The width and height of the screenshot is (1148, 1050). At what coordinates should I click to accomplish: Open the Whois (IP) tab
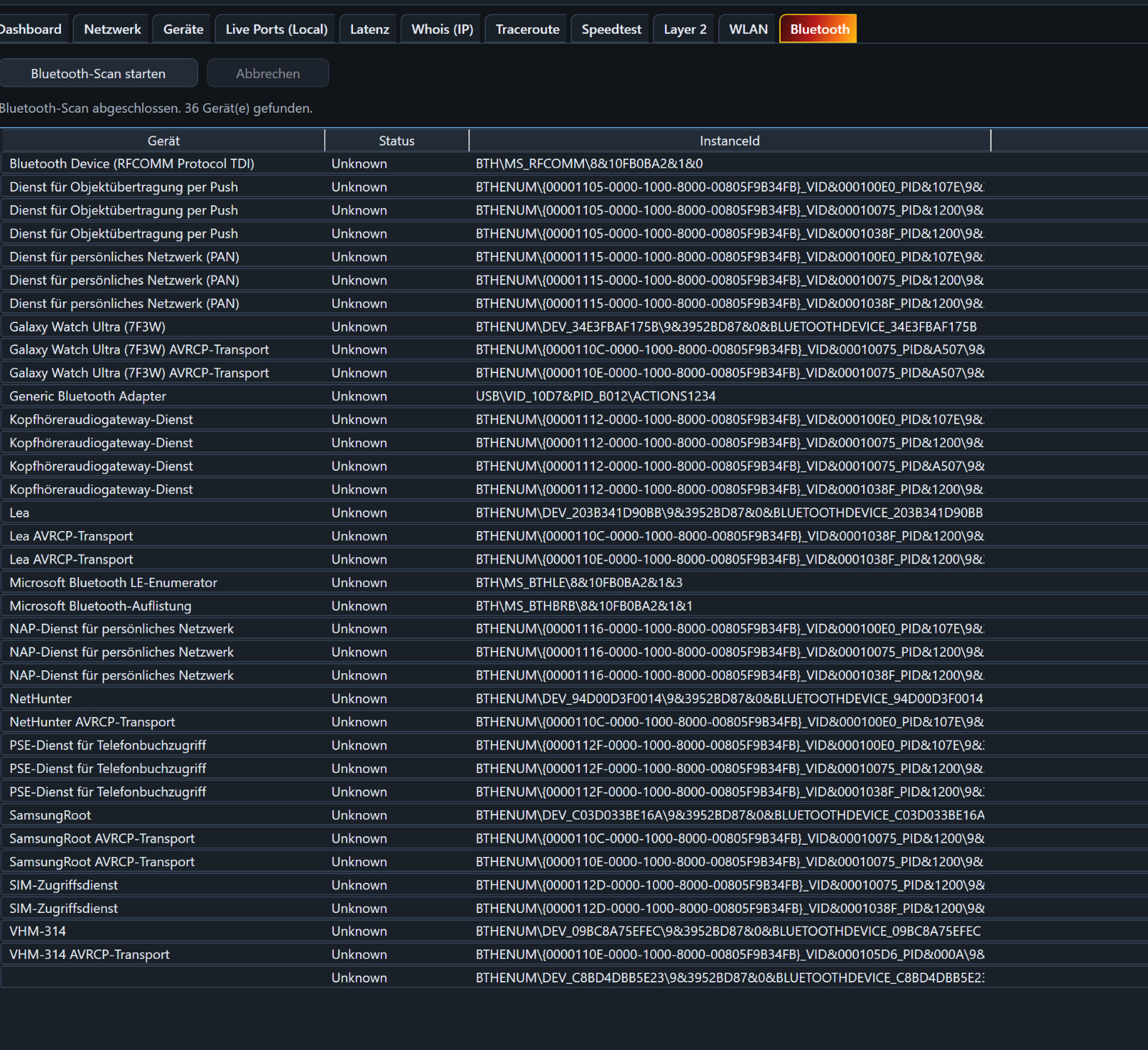pyautogui.click(x=442, y=29)
